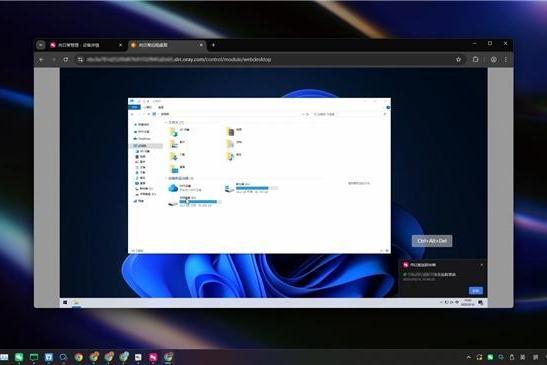547x365 pixels.
Task: Click the Ctrl+Alt+Del button
Action: 432,241
